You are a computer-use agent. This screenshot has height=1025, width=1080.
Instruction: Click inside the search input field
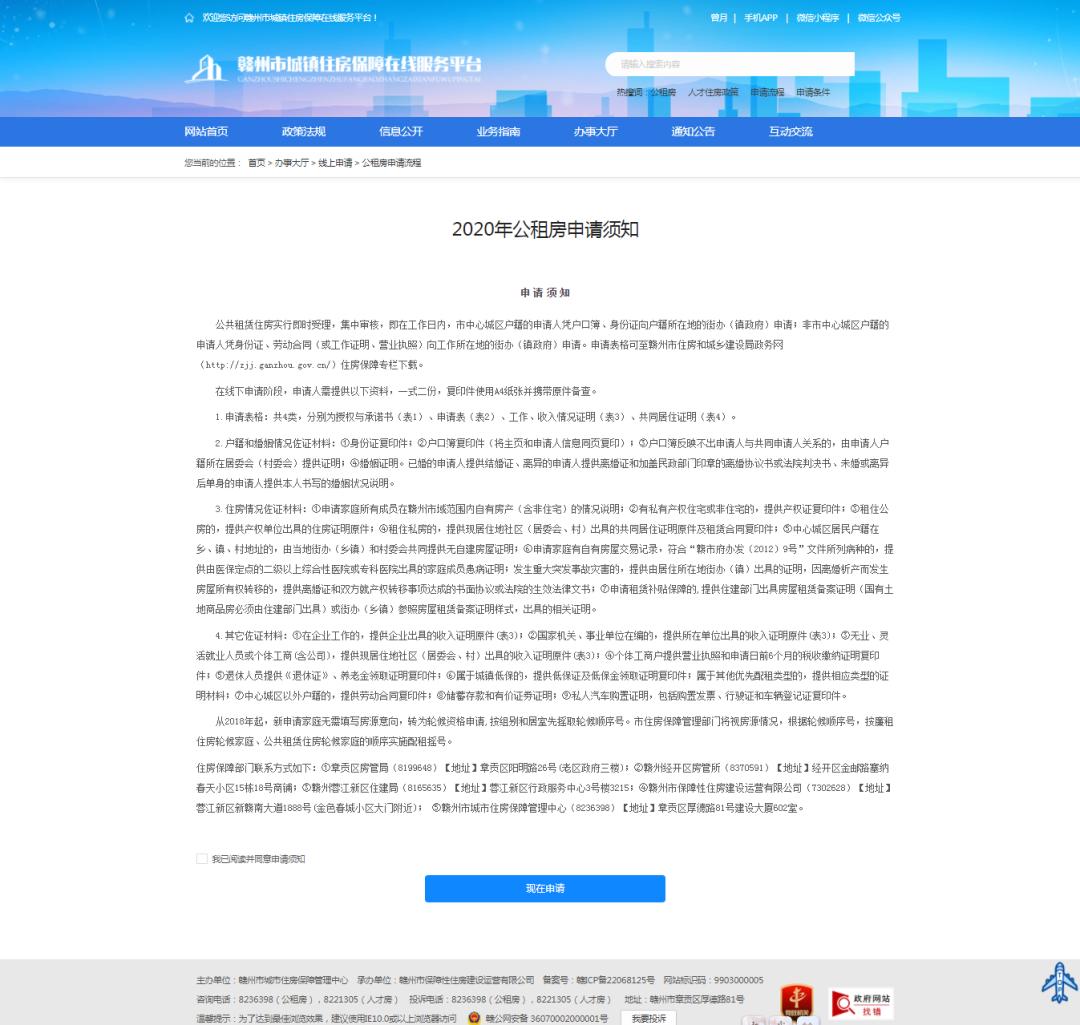coord(730,63)
